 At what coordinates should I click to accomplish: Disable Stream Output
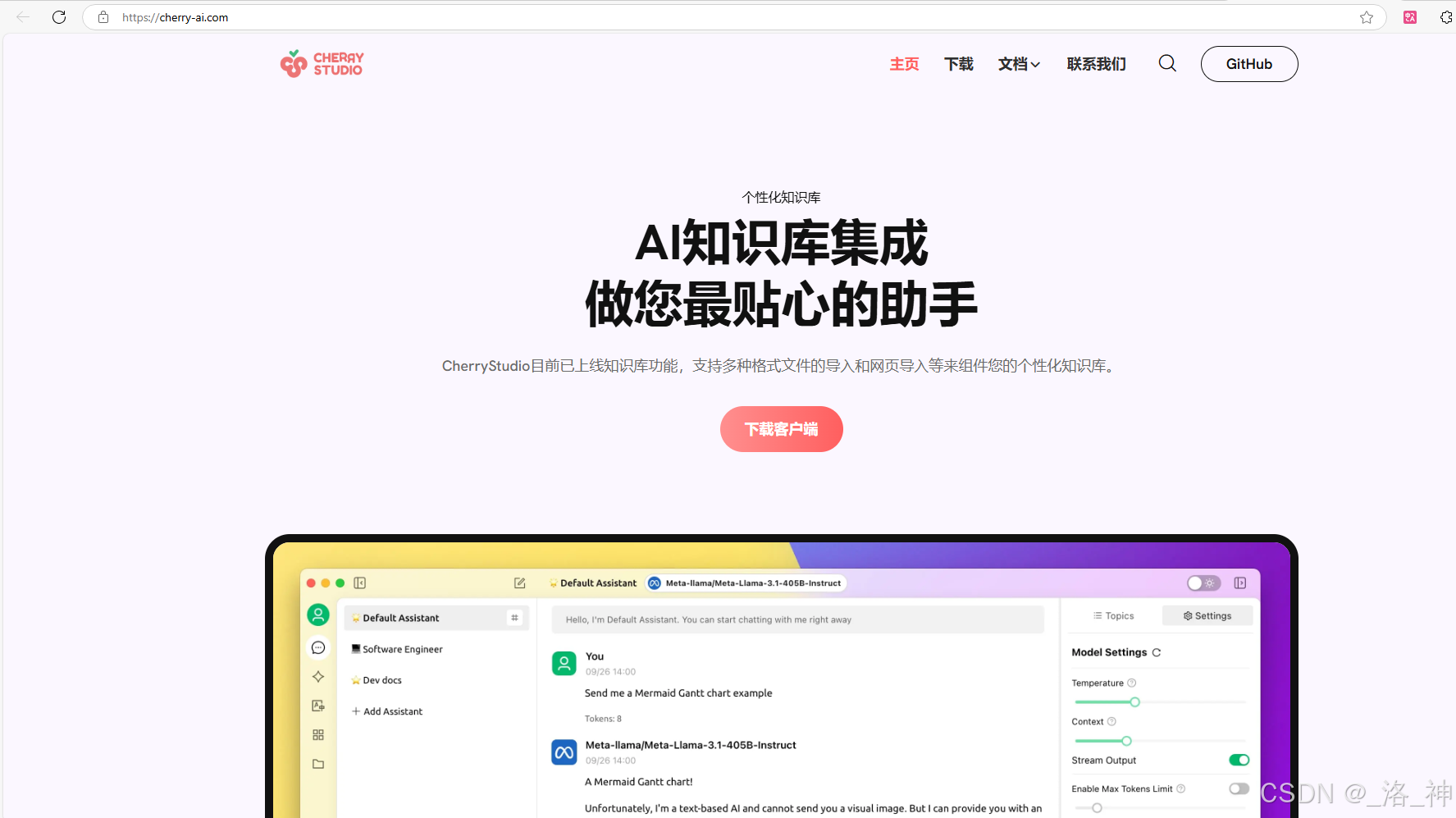coord(1238,760)
